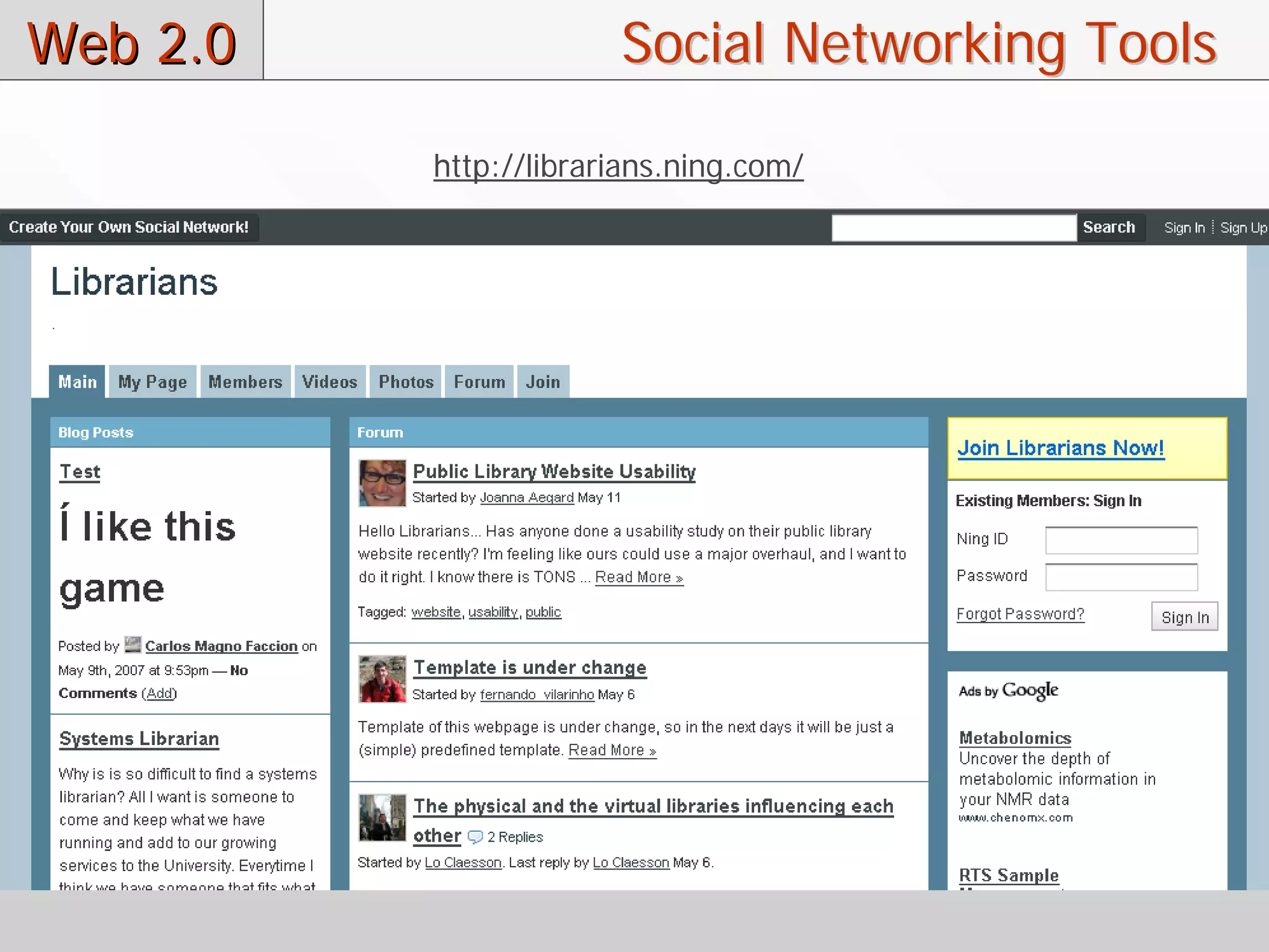Open the librarians.ning.com URL link
This screenshot has height=952, width=1269.
pyautogui.click(x=618, y=166)
